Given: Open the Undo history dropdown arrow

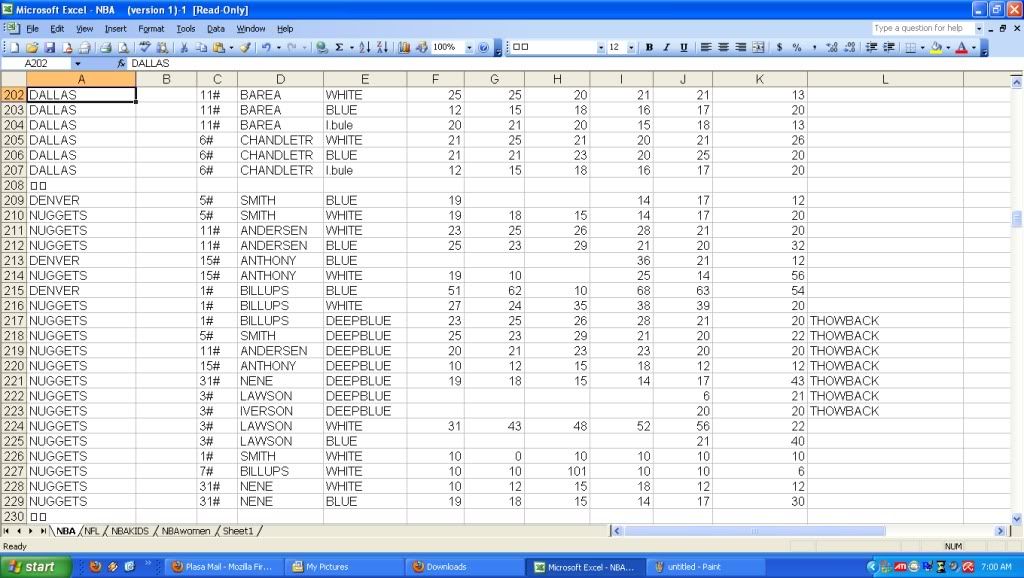Looking at the screenshot, I should click(x=278, y=47).
